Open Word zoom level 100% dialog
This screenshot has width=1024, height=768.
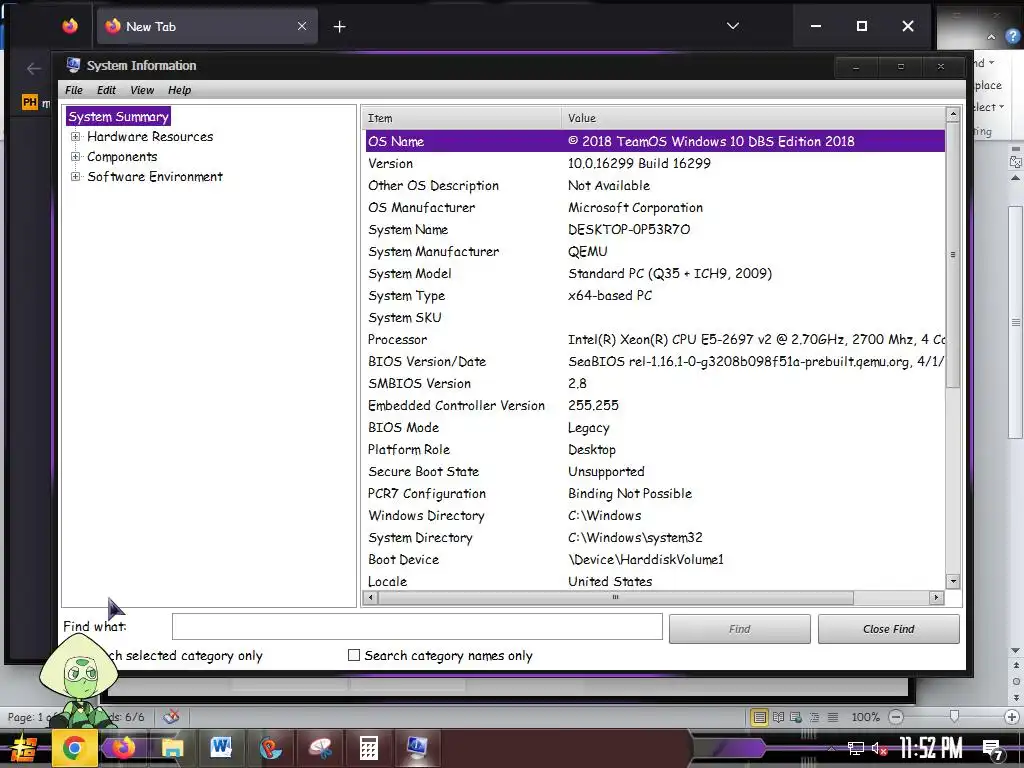point(865,717)
